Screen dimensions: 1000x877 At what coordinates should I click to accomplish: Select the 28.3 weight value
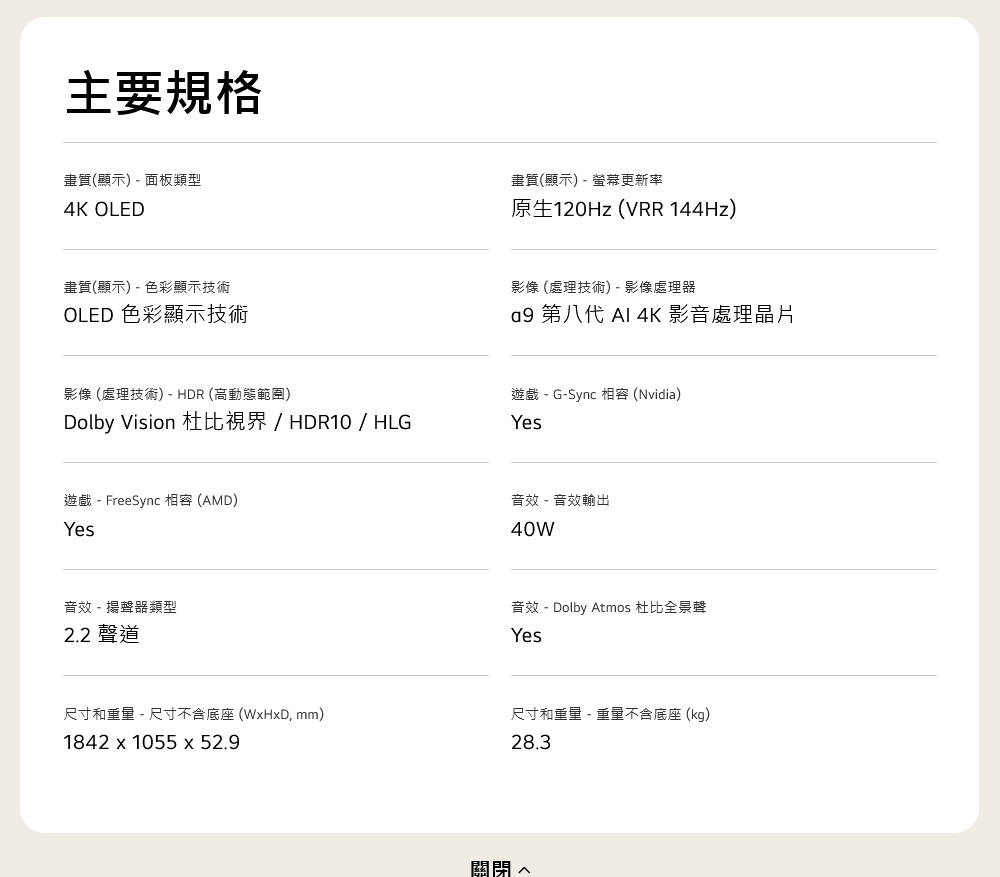tap(530, 742)
